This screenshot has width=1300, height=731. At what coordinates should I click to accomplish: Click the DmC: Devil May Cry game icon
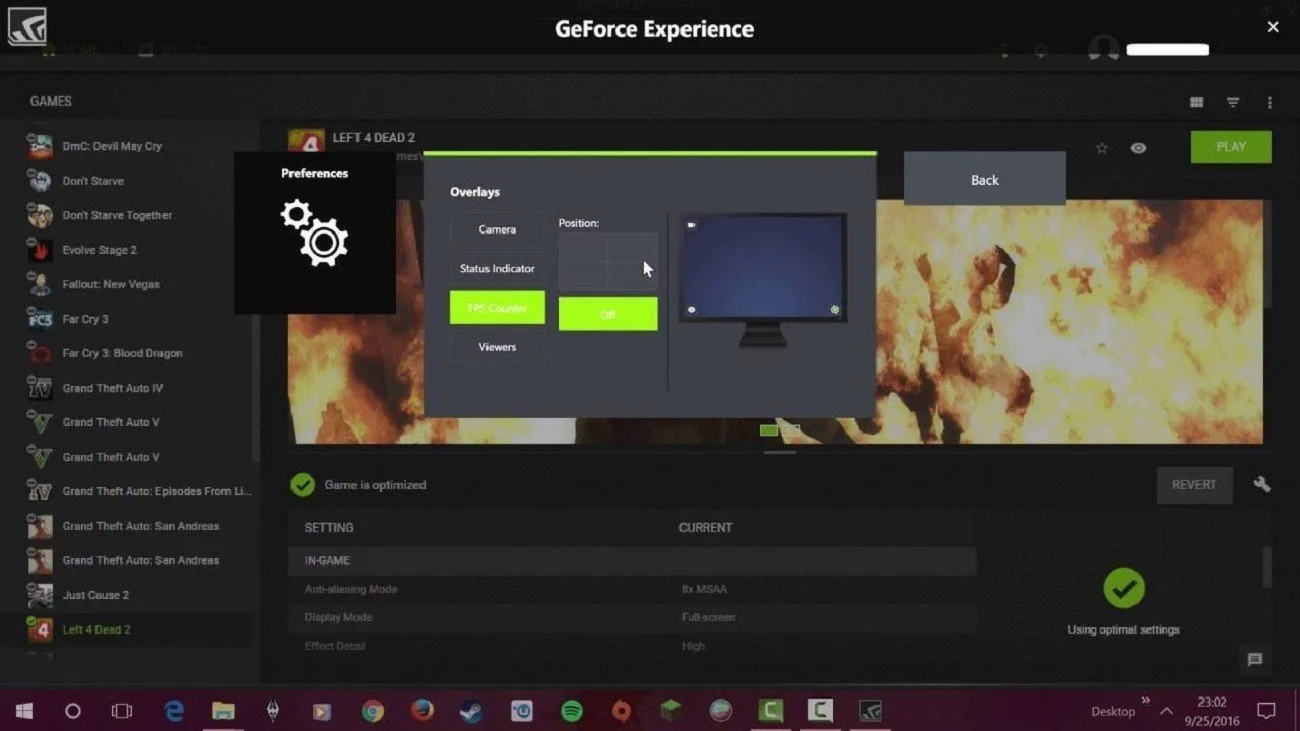(x=40, y=147)
